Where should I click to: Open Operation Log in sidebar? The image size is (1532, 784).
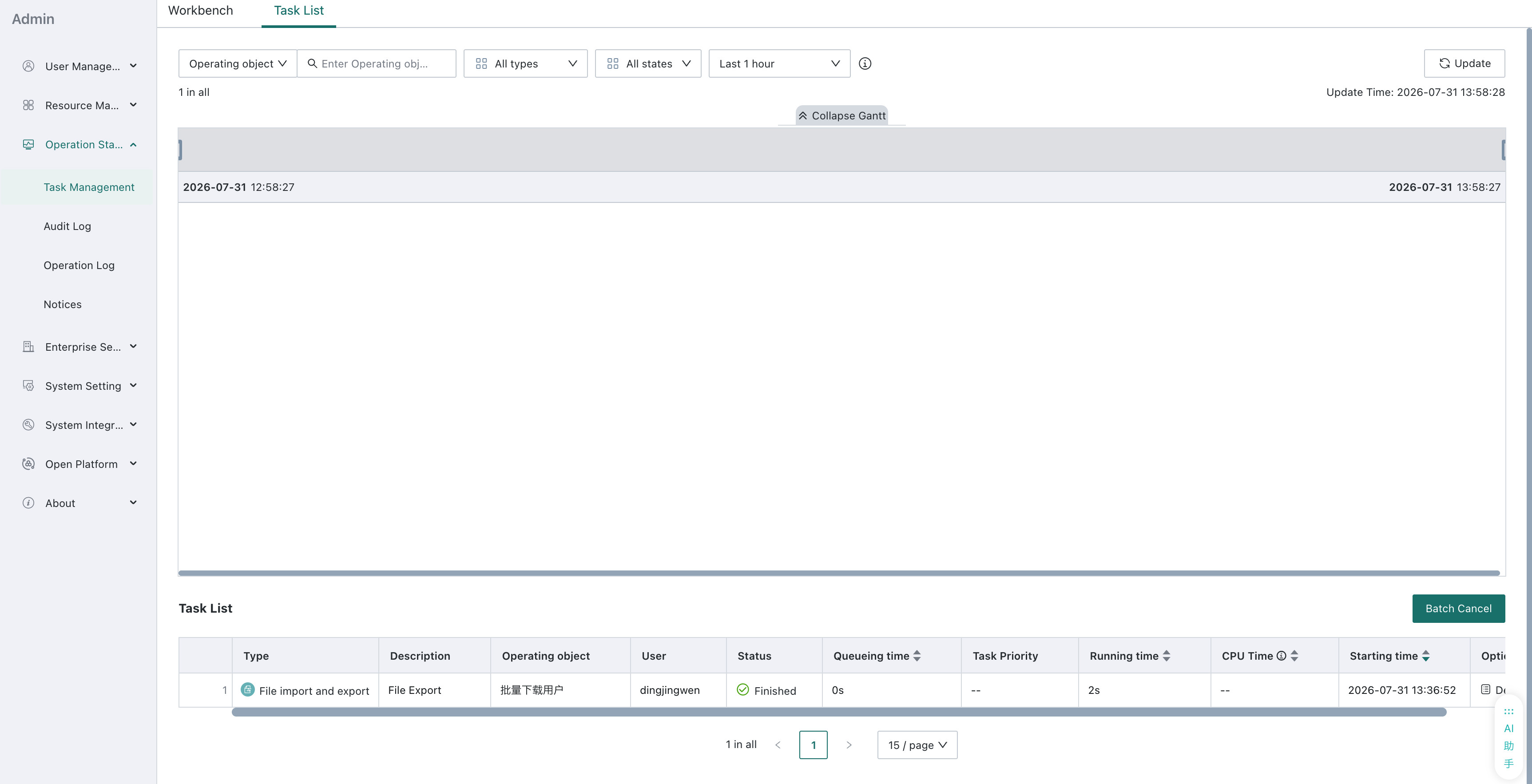pyautogui.click(x=79, y=265)
